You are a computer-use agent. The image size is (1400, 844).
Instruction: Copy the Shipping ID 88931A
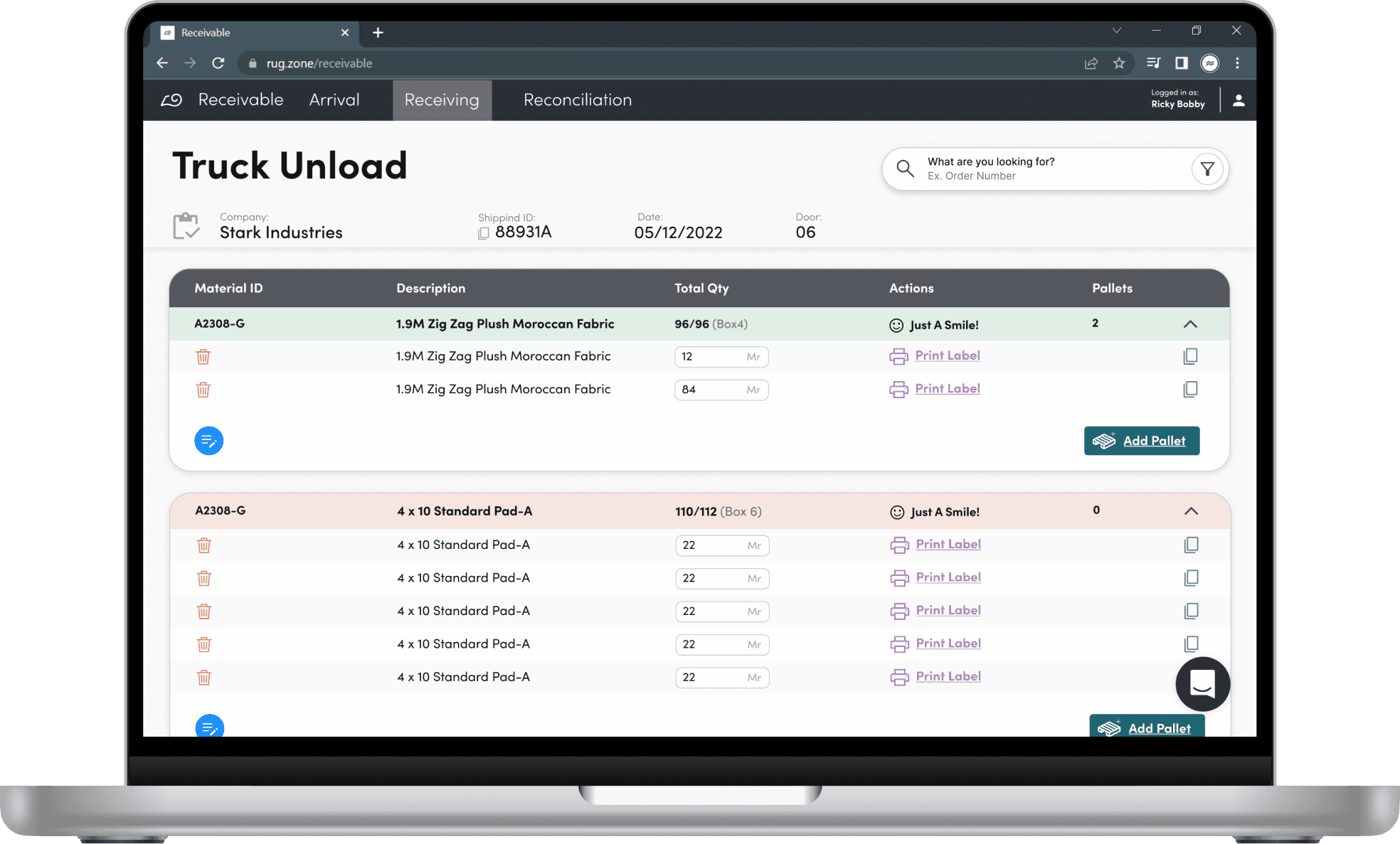click(x=484, y=233)
